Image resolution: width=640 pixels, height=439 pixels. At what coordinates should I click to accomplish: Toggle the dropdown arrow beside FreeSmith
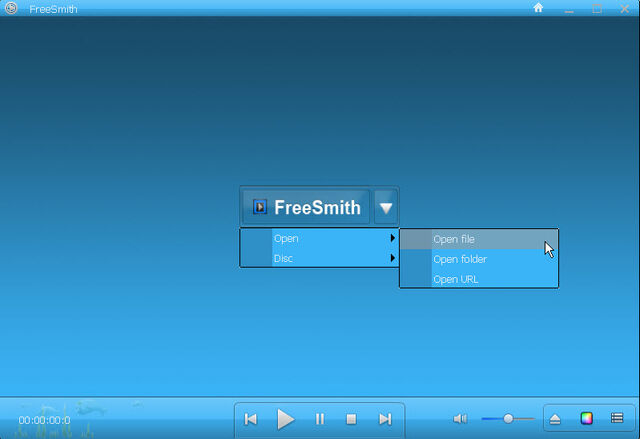[x=386, y=207]
